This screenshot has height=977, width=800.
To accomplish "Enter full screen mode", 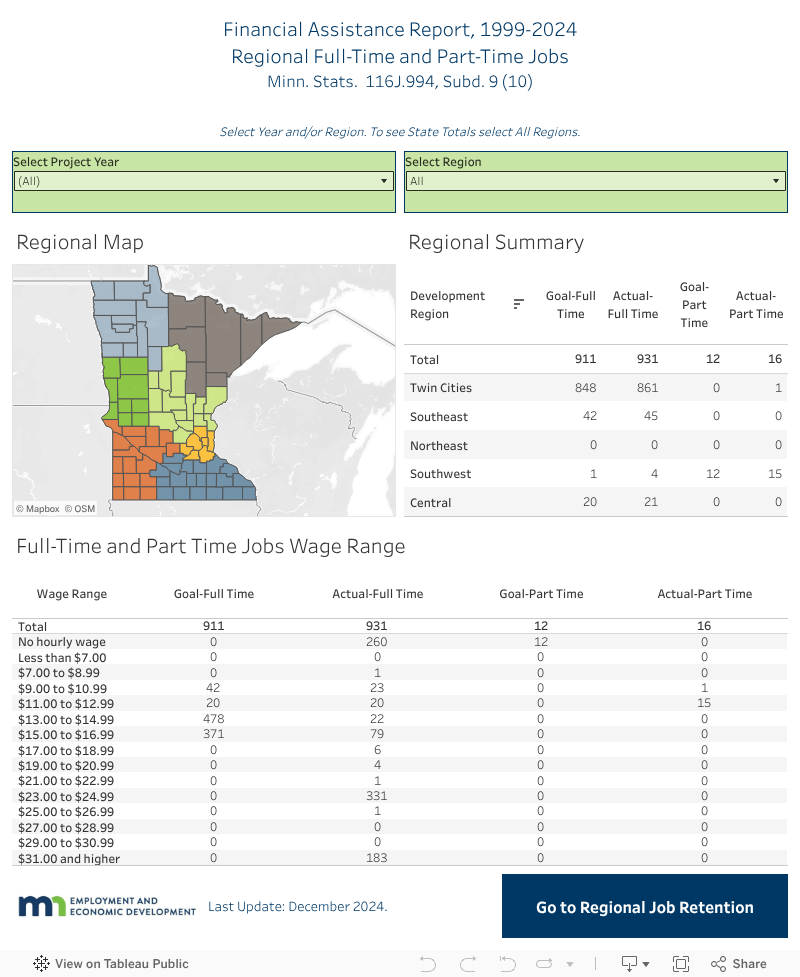I will [x=681, y=964].
